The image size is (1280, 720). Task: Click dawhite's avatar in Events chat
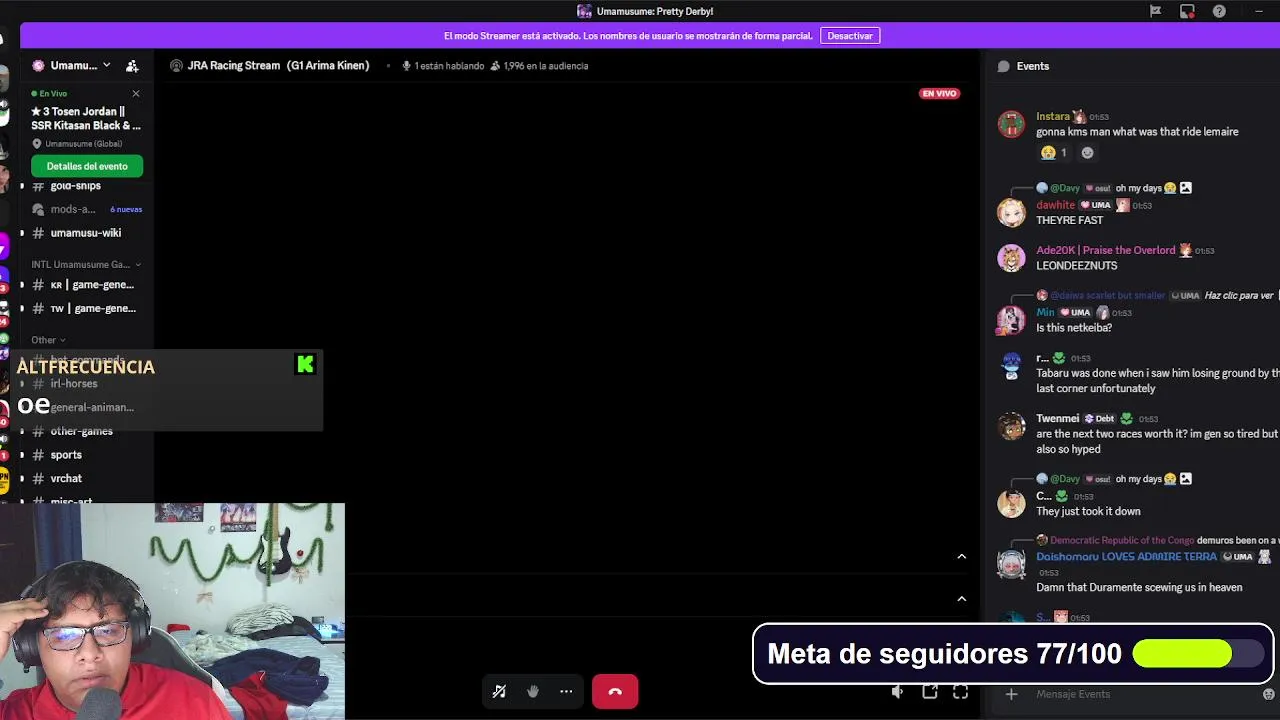click(1011, 212)
